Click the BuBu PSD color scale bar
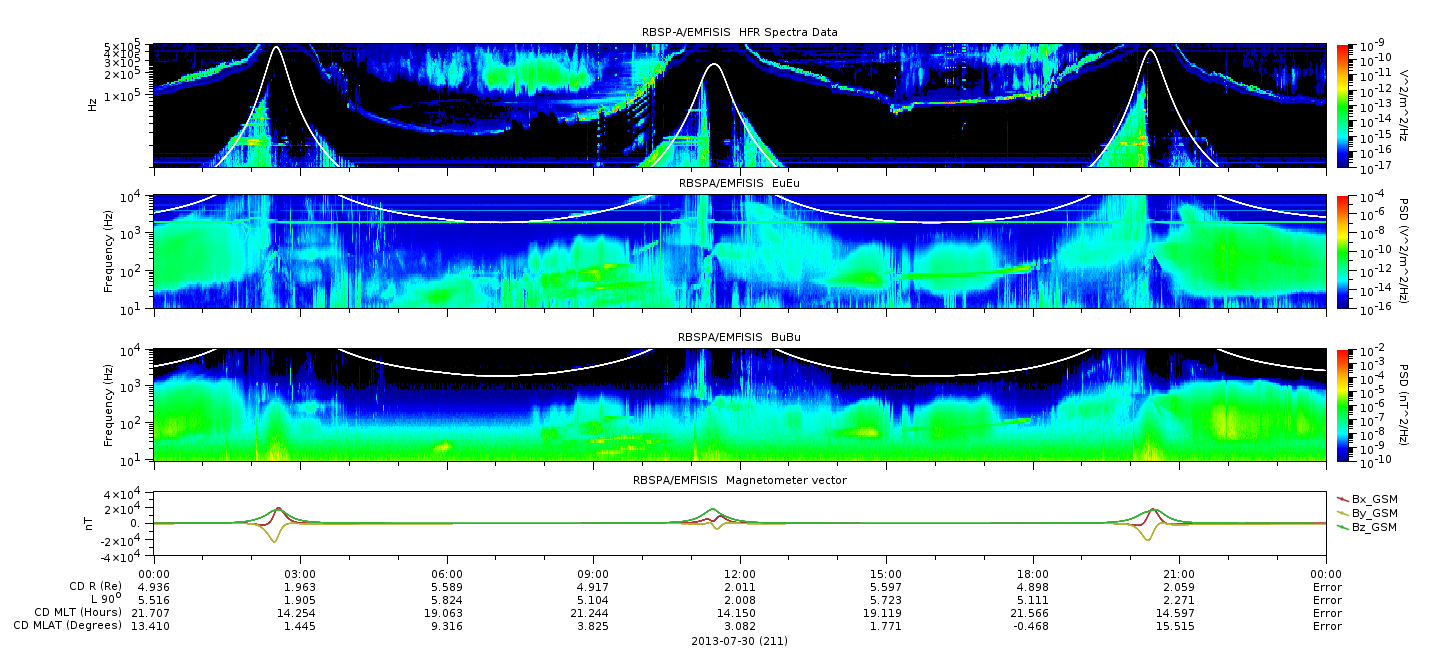Image resolution: width=1447 pixels, height=658 pixels. [x=1343, y=405]
